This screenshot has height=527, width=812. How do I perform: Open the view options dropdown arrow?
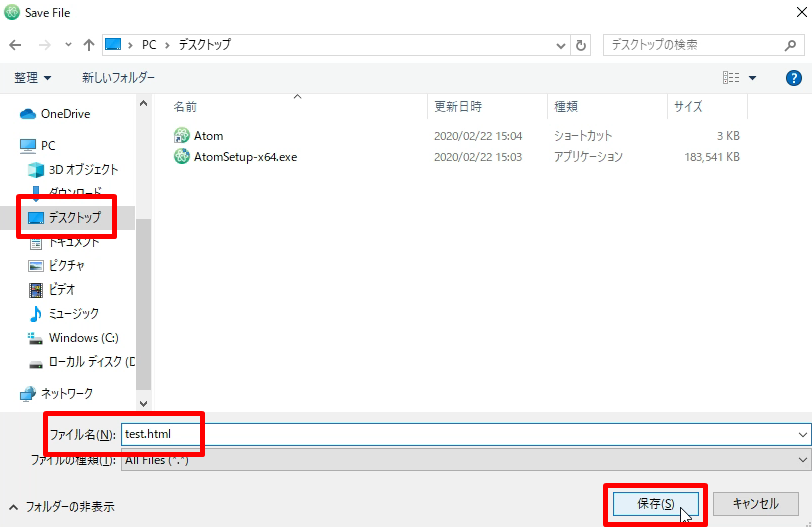pyautogui.click(x=752, y=78)
